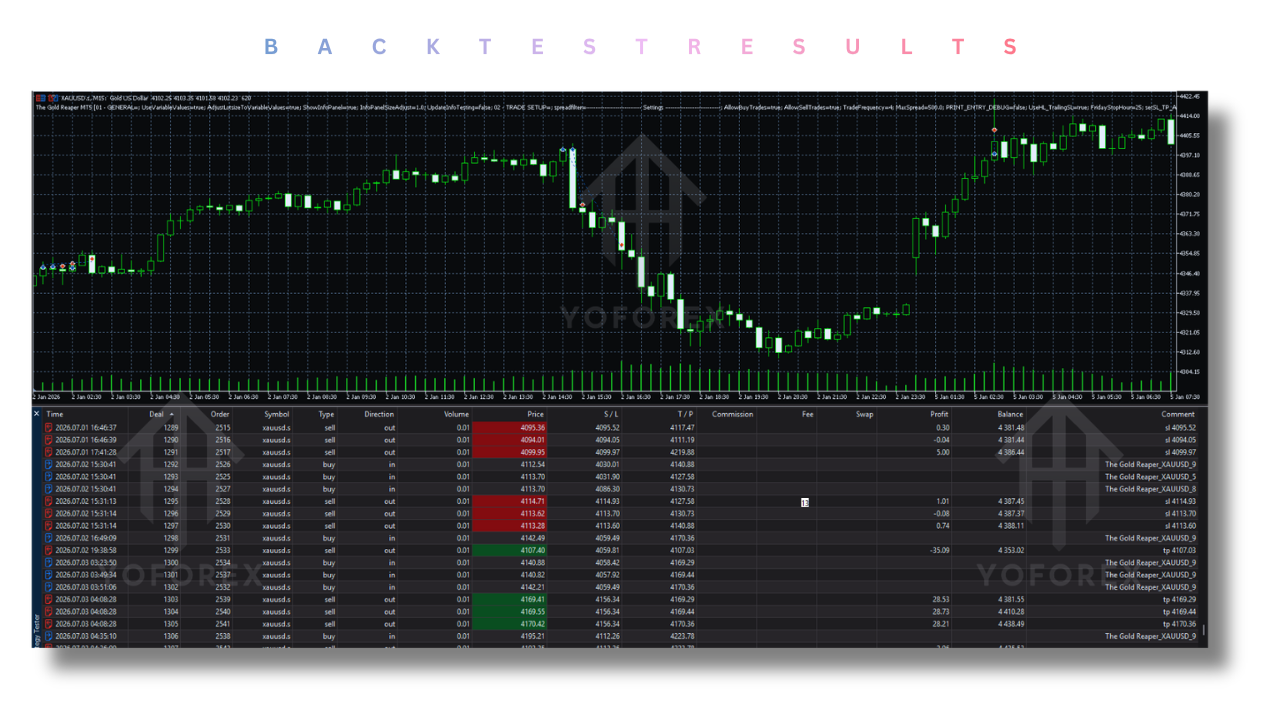Click the small '13' marker in Fee column
The height and width of the screenshot is (720, 1280).
(805, 502)
